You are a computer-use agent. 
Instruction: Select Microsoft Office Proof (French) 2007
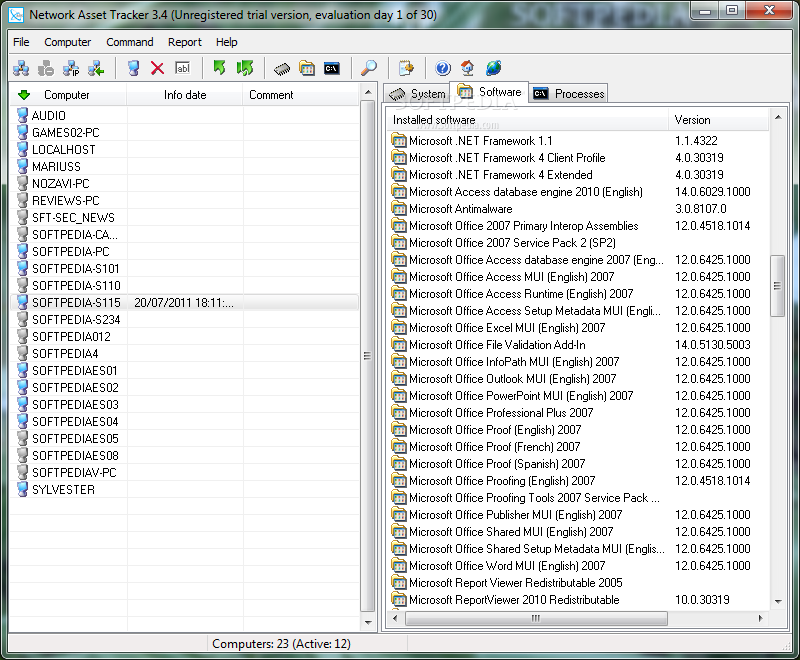click(495, 446)
